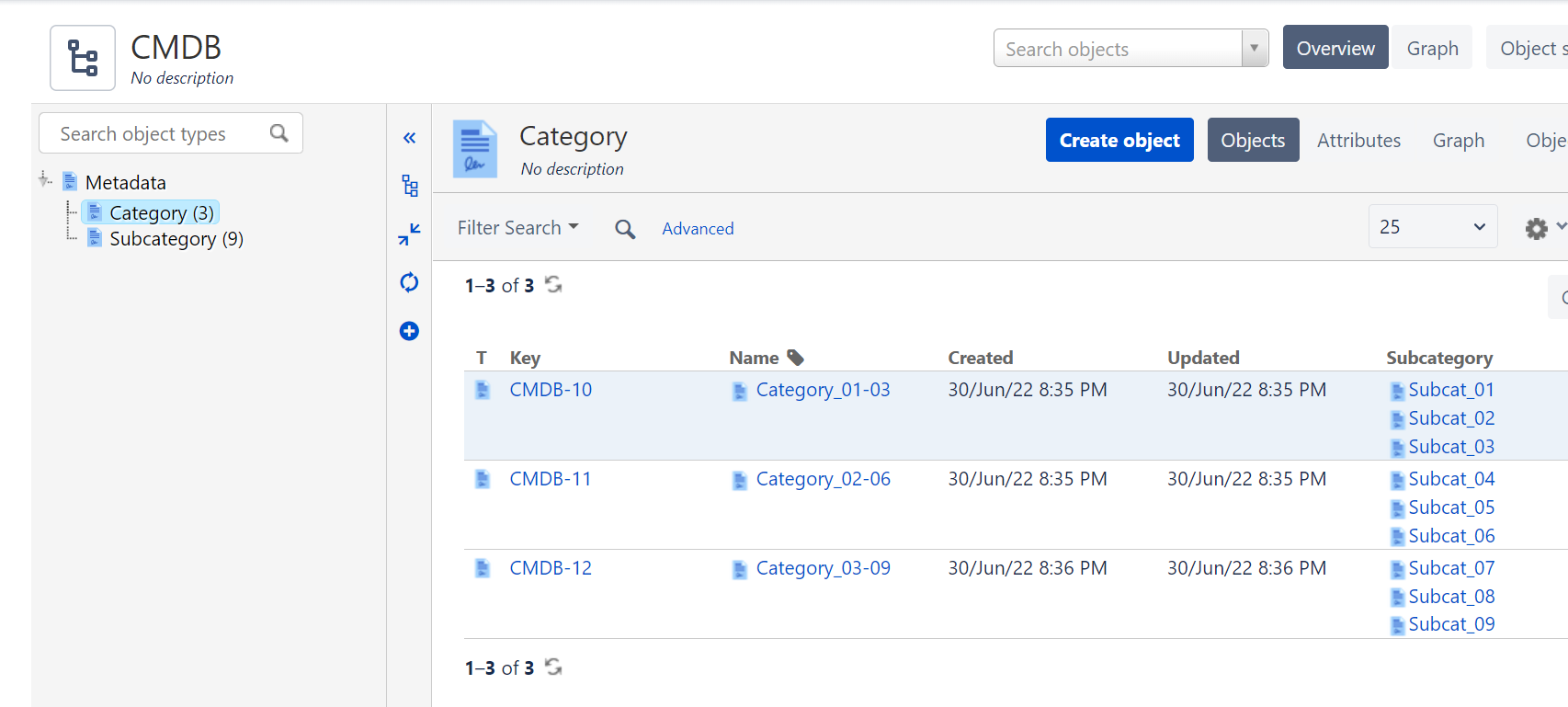
Task: Click the magnifier icon next to Filter Search
Action: 625,229
